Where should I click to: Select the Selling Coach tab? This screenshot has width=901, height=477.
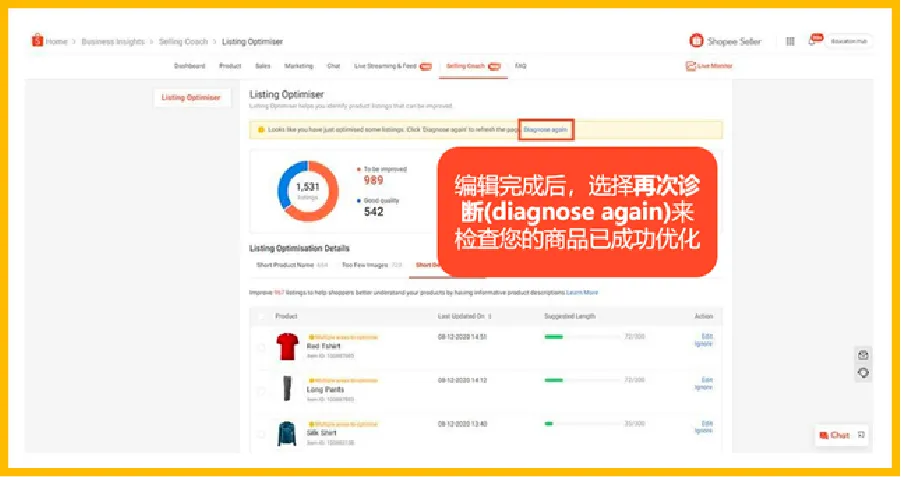click(x=473, y=66)
